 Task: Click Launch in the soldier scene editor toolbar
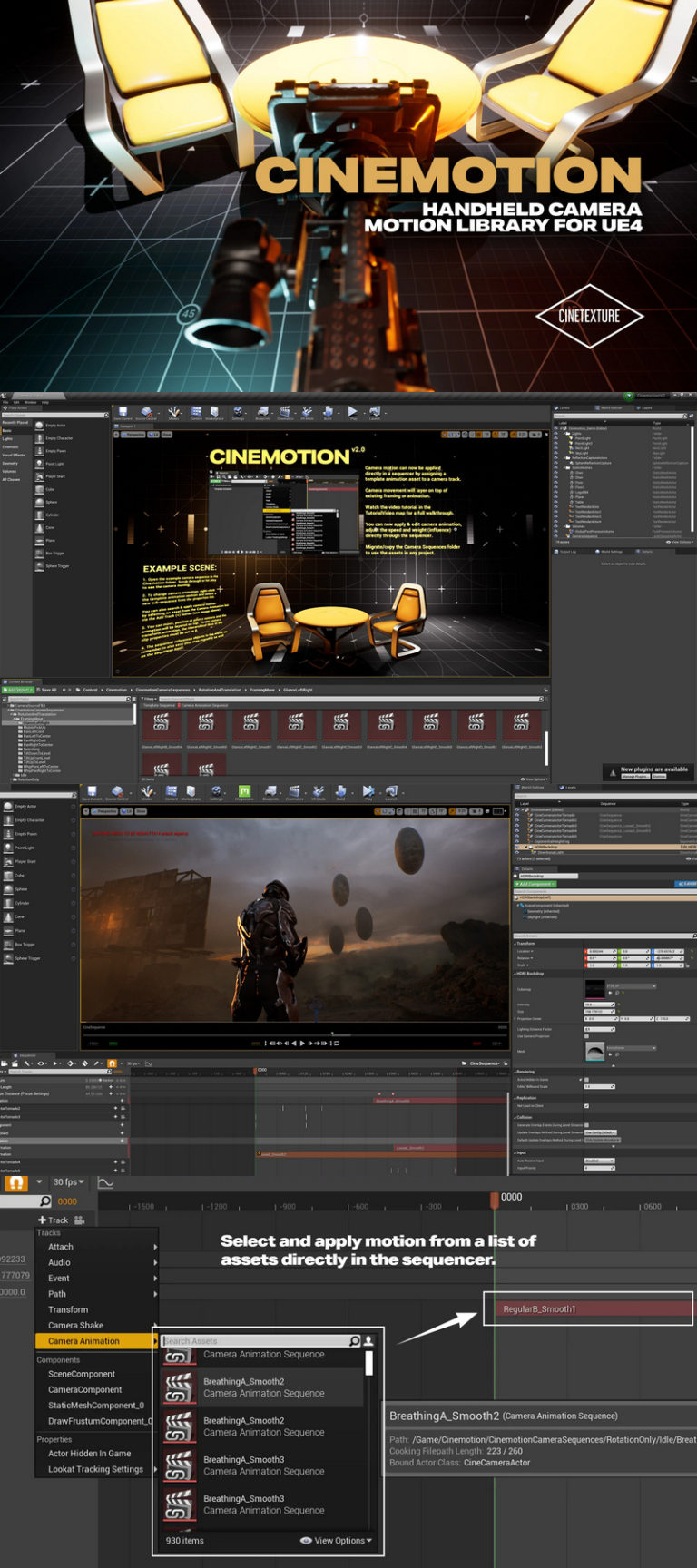391,792
